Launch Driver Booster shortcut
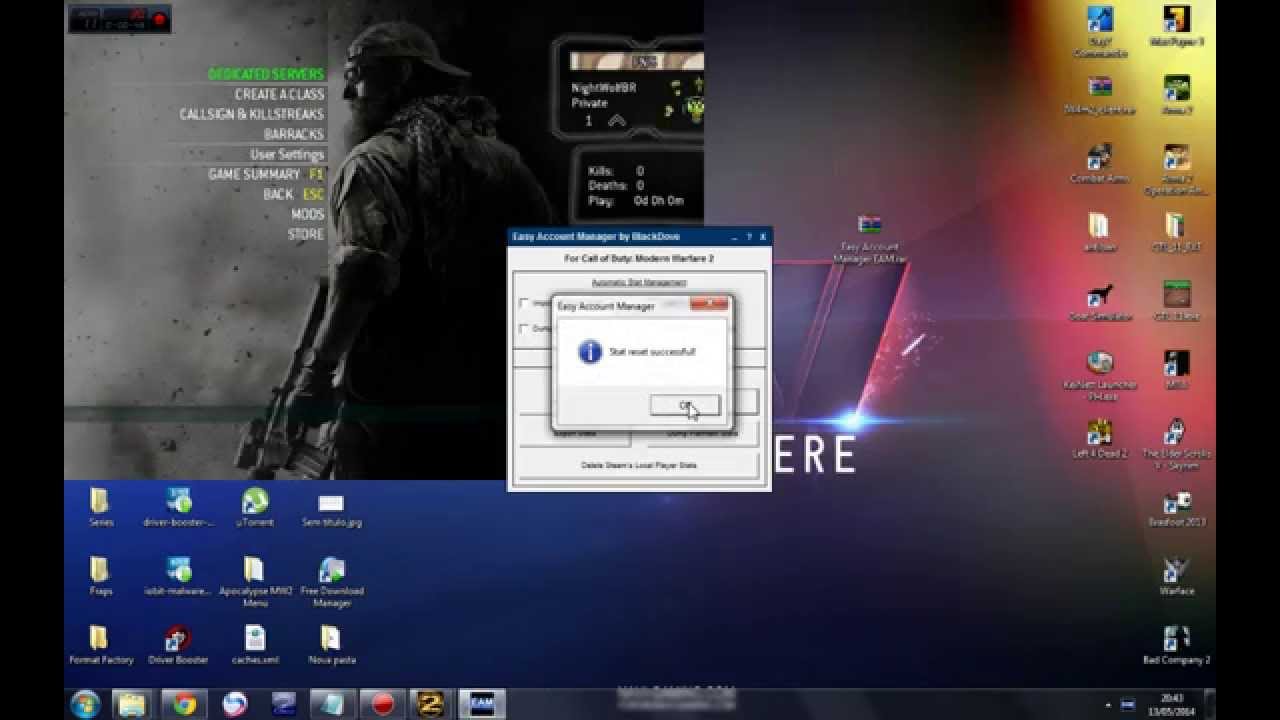The image size is (1280, 720). tap(178, 645)
